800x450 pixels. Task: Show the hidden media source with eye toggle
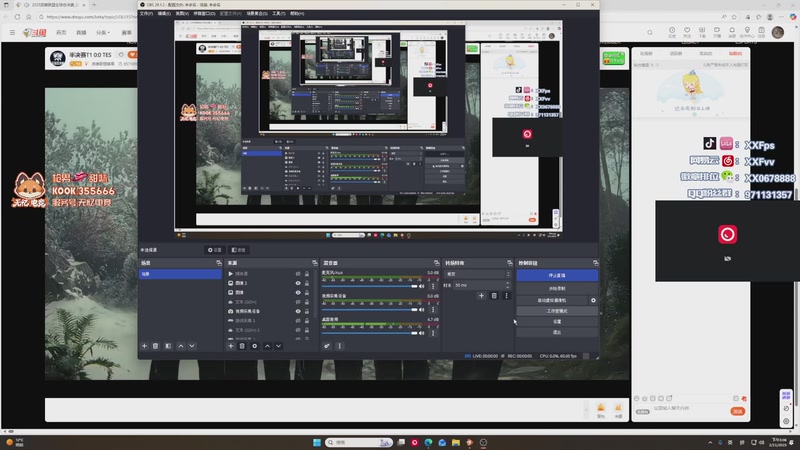coord(298,274)
